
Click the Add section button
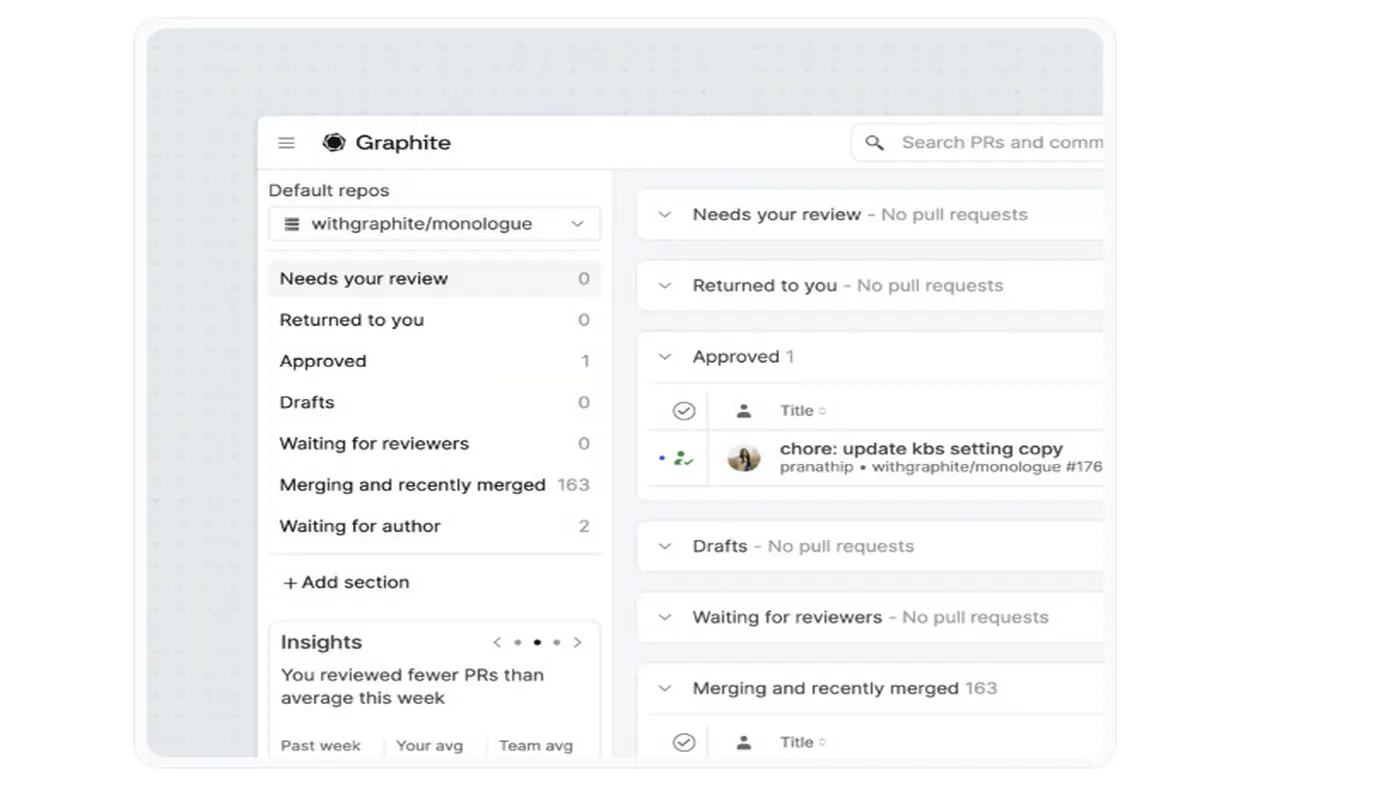click(346, 582)
